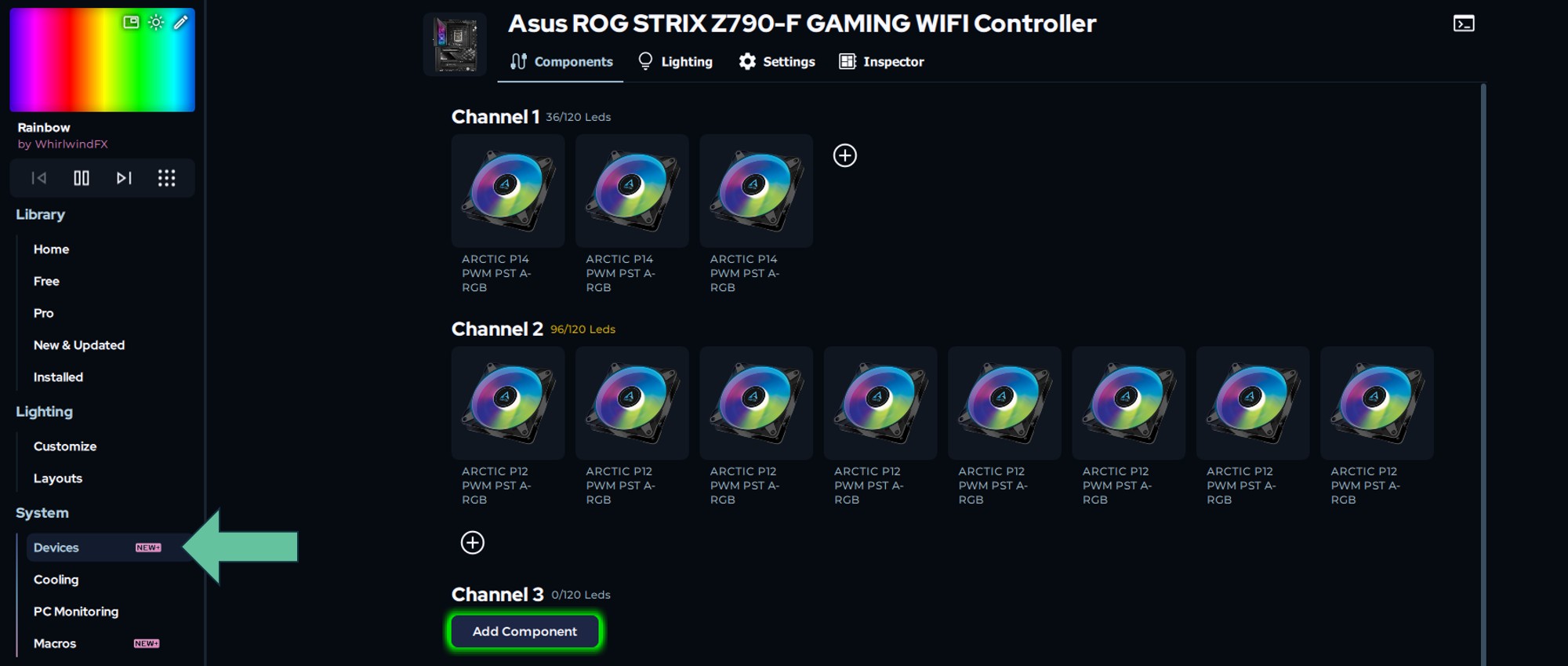Click the plus icon under Channel 2

472,542
